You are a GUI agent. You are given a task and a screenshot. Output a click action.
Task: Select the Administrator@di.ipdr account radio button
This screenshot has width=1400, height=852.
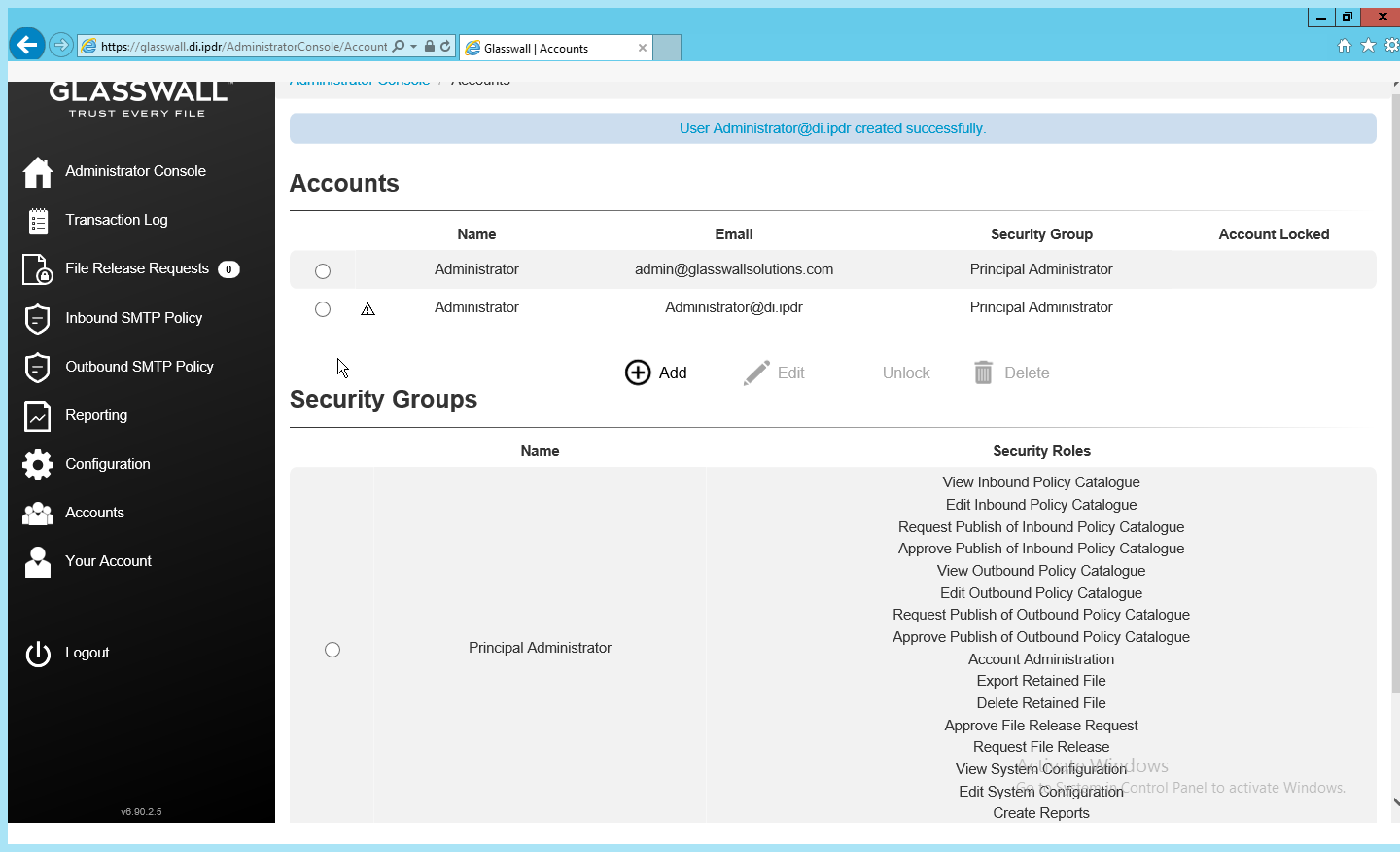click(x=323, y=309)
